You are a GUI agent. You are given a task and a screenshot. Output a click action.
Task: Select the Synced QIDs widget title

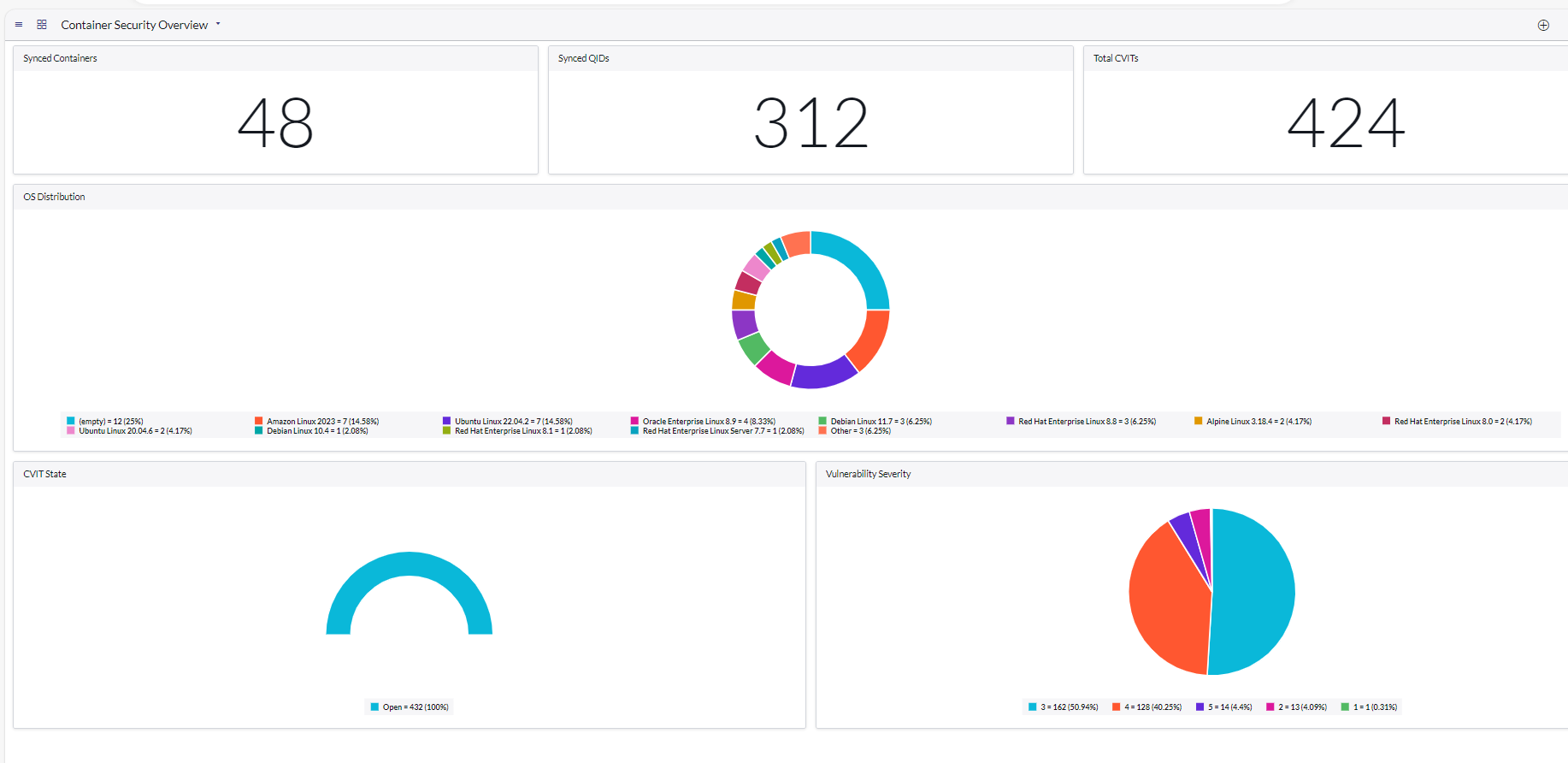[x=583, y=58]
